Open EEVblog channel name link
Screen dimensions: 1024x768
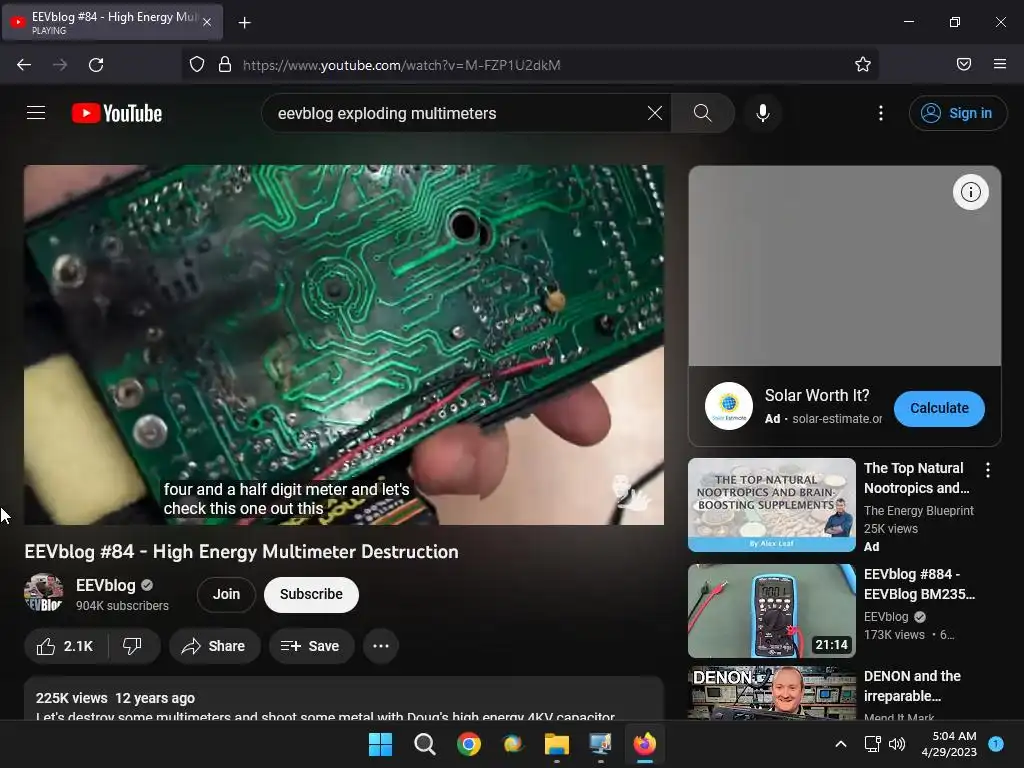point(106,585)
